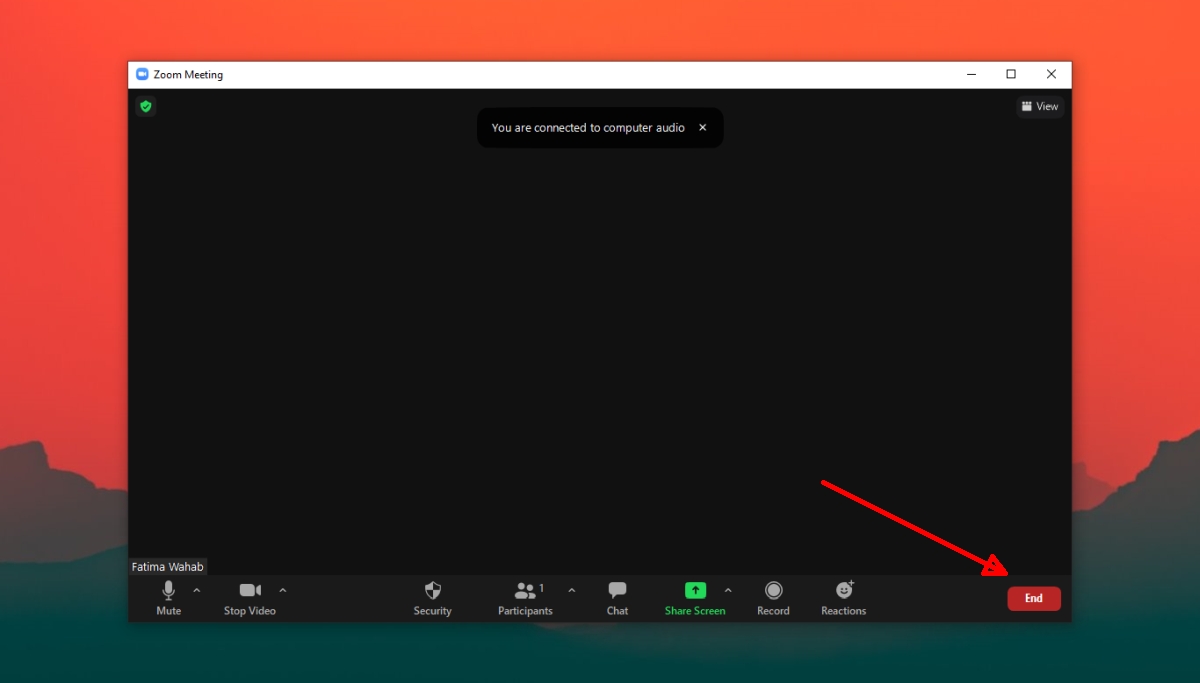Close the Zoom Meeting window
Image resolution: width=1200 pixels, height=683 pixels.
(1051, 74)
